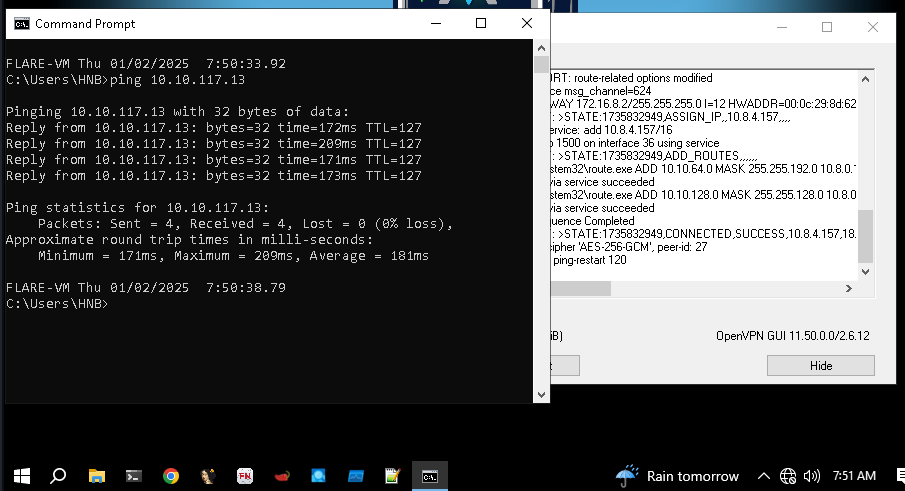This screenshot has width=905, height=491.
Task: Open taskbar Search
Action: coord(58,476)
